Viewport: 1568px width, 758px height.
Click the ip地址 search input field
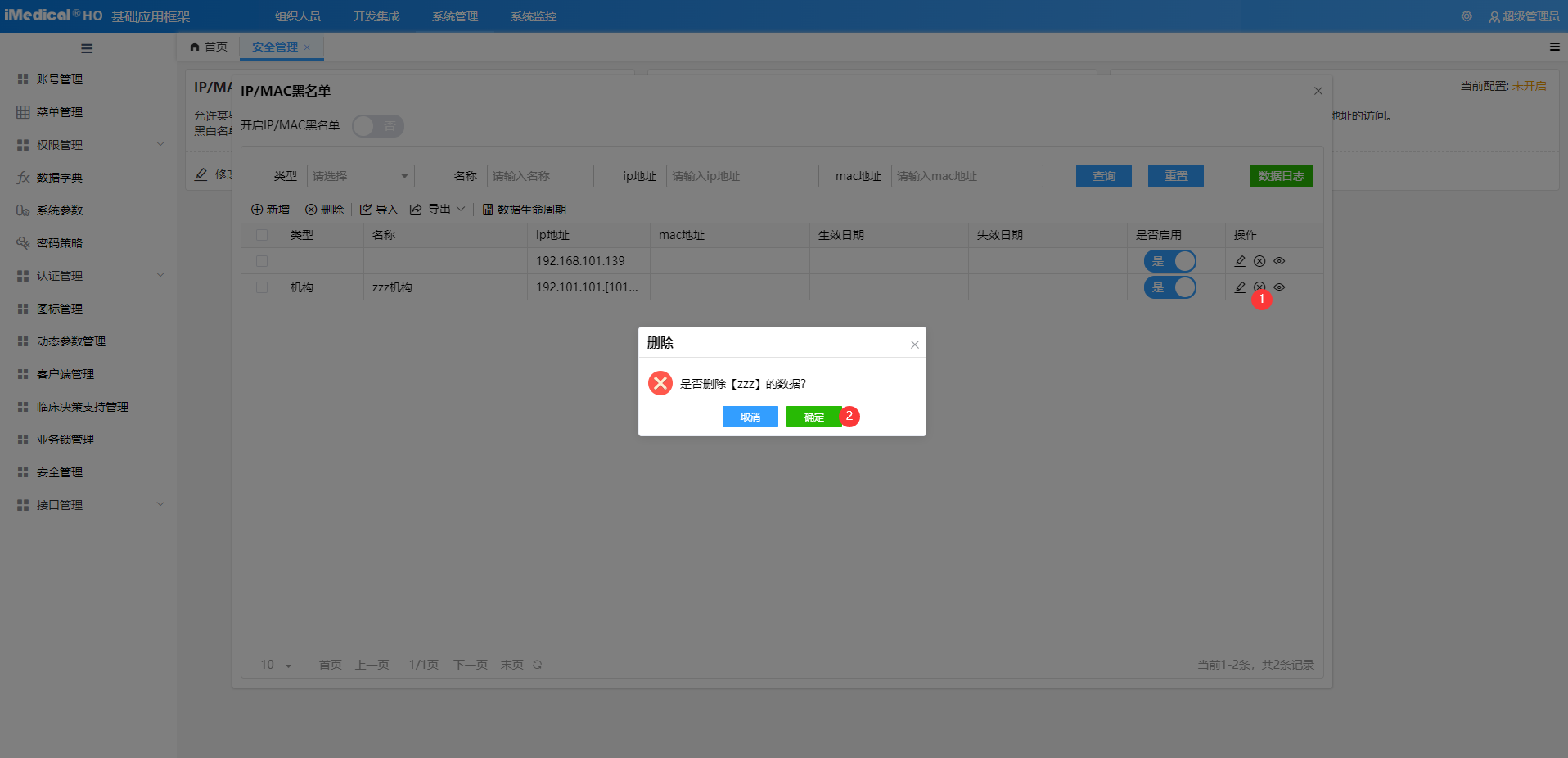coord(741,176)
